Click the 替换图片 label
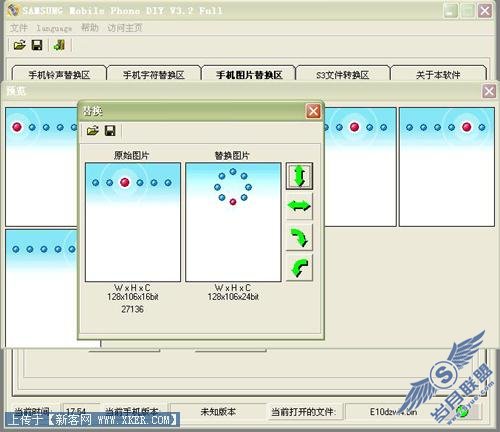Image resolution: width=500 pixels, height=432 pixels. click(232, 155)
